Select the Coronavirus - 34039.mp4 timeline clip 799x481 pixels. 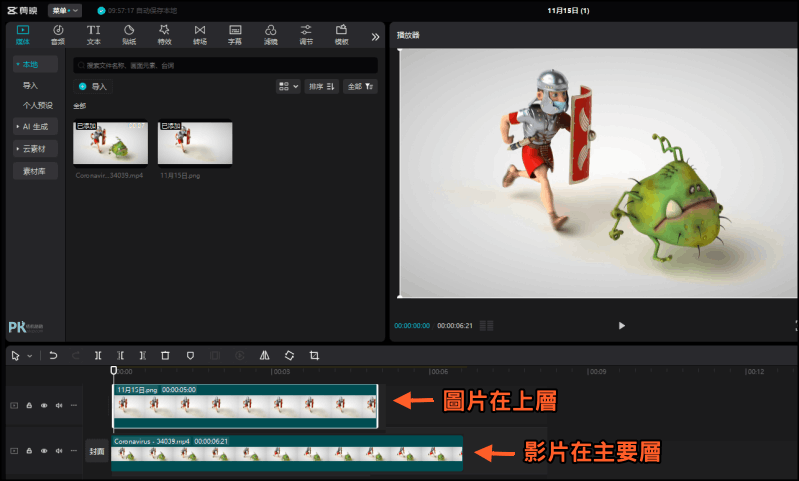pos(287,453)
